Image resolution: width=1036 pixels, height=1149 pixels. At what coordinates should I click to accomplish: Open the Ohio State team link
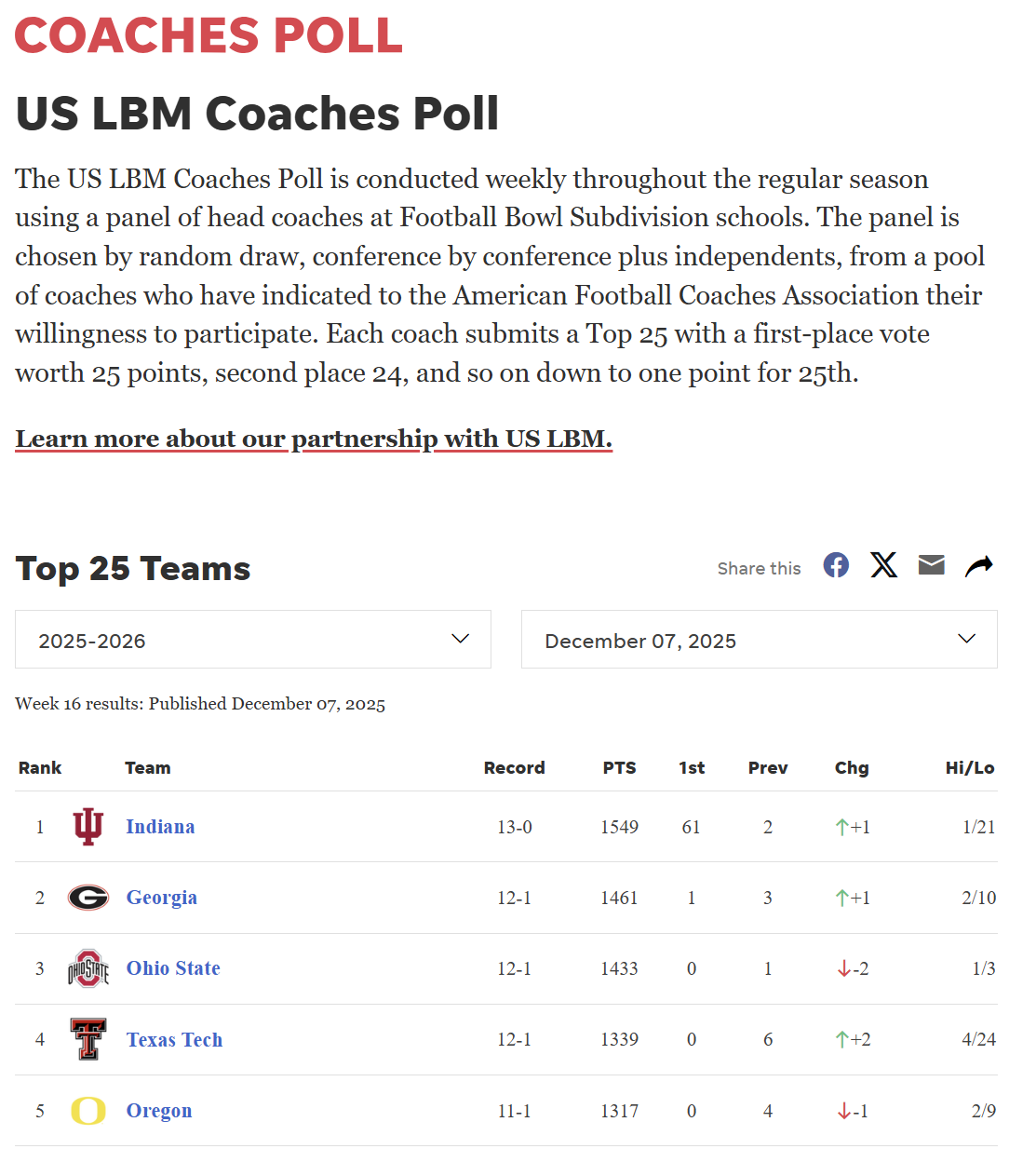(x=173, y=968)
